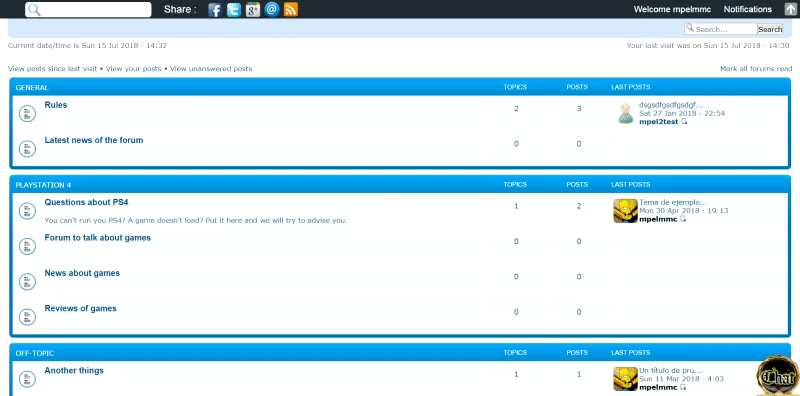800x396 pixels.
Task: Open the News about games forum
Action: pos(82,273)
